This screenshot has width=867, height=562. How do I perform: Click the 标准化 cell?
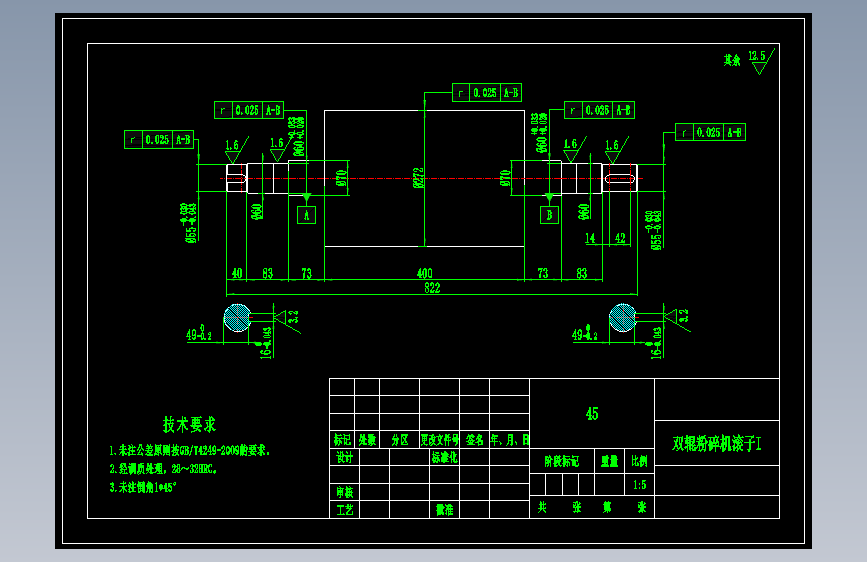445,457
